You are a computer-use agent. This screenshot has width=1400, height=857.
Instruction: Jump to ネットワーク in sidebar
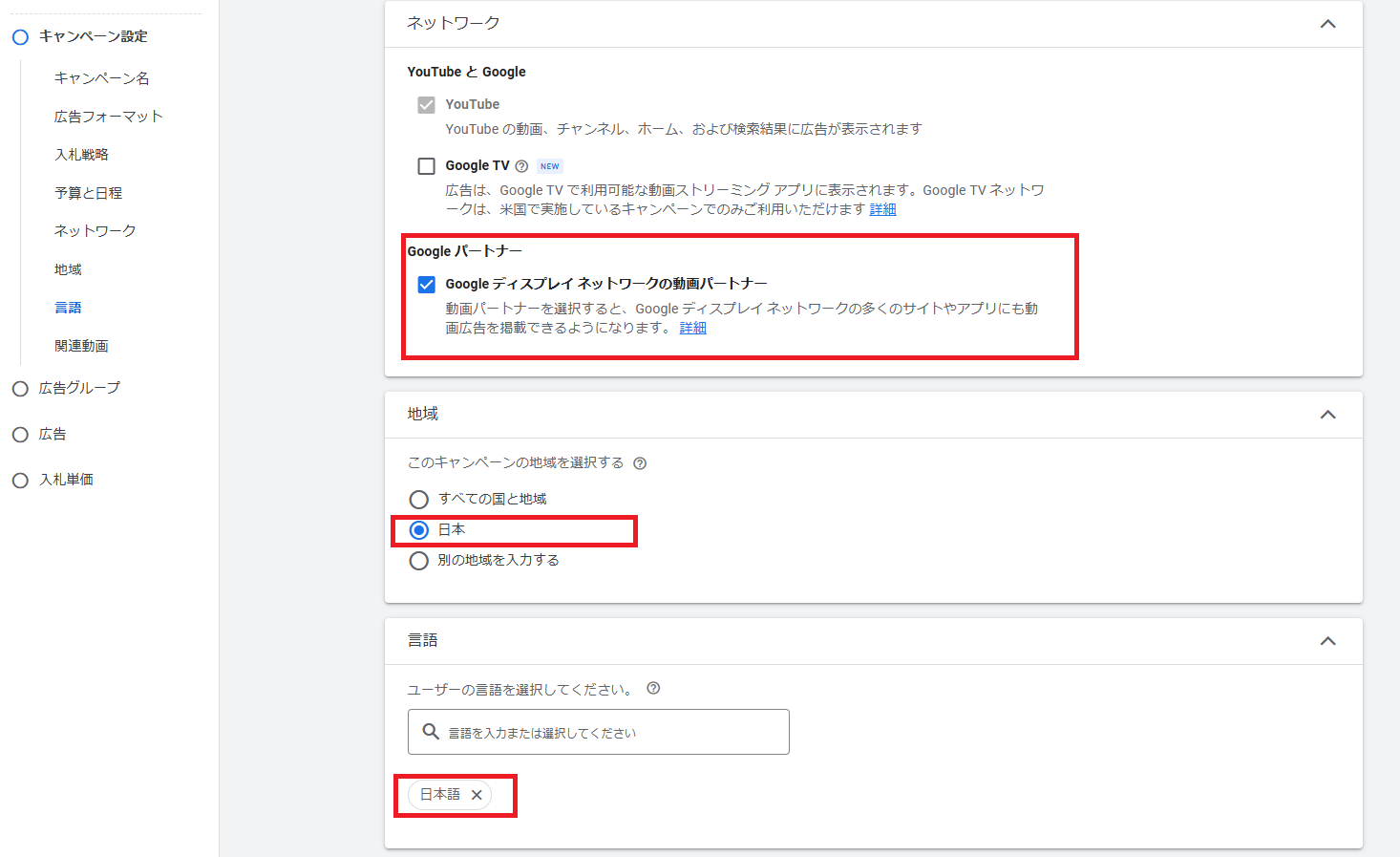95,231
